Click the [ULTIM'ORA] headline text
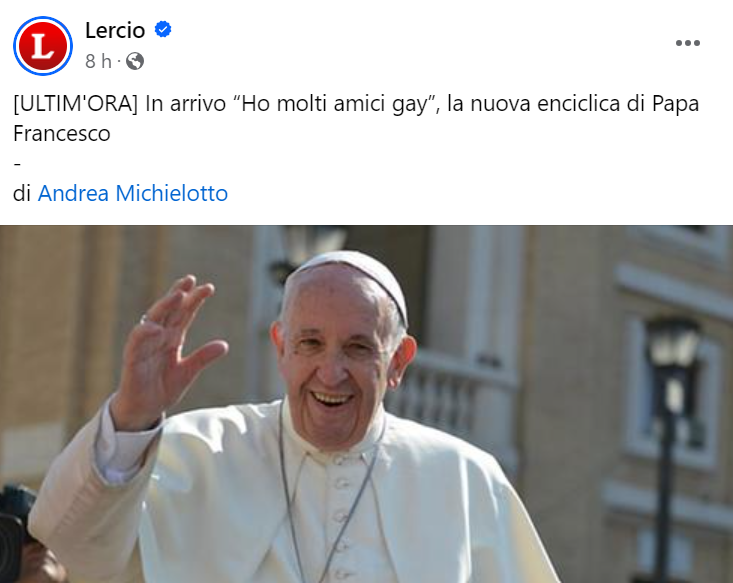733x583 pixels. (75, 103)
